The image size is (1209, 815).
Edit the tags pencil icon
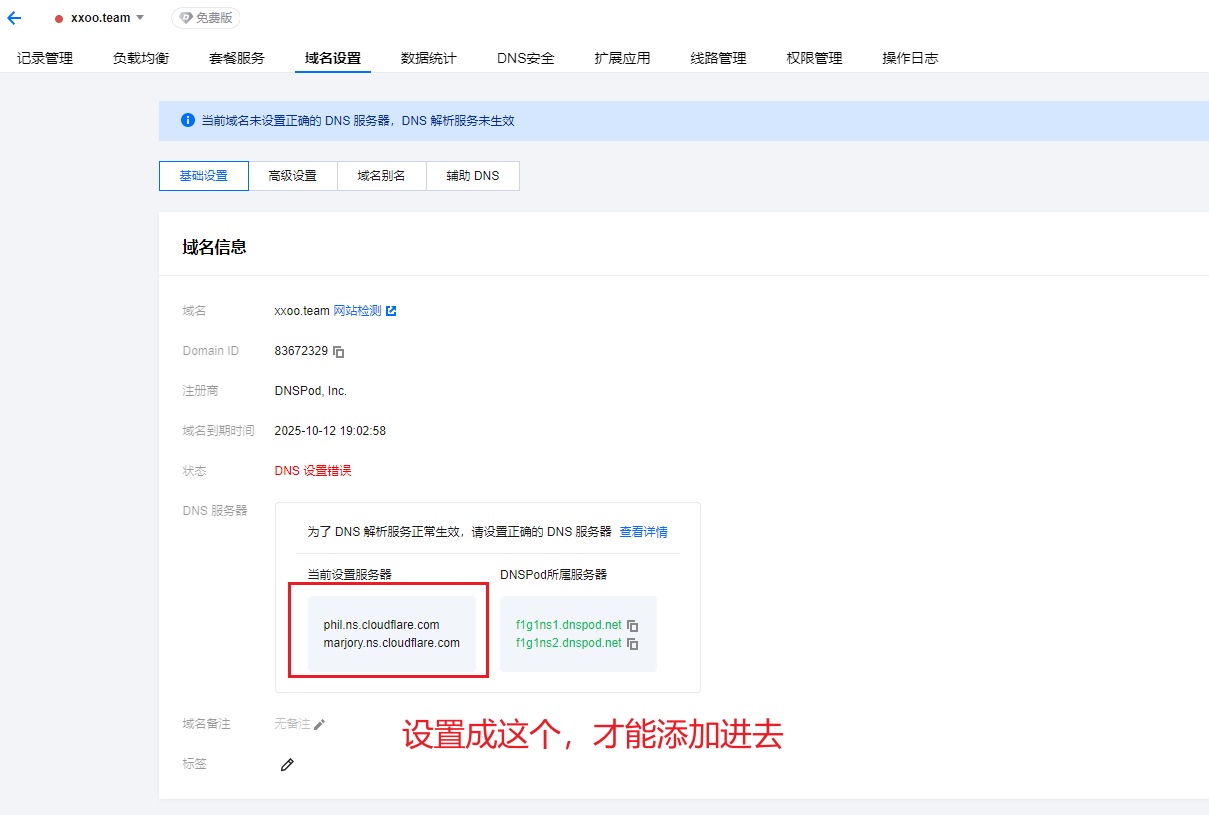tap(287, 765)
